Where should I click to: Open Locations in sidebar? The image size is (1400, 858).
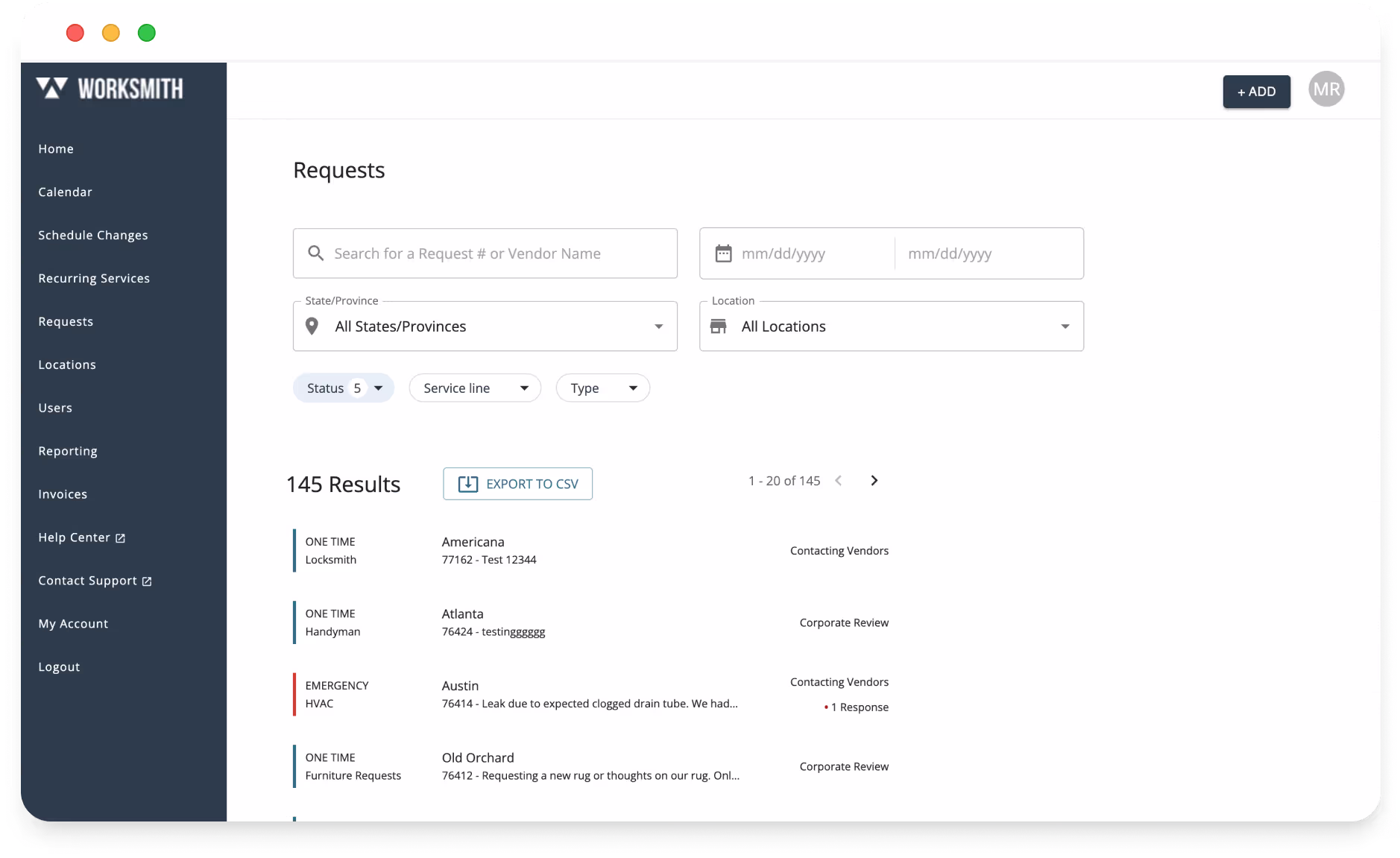(67, 365)
